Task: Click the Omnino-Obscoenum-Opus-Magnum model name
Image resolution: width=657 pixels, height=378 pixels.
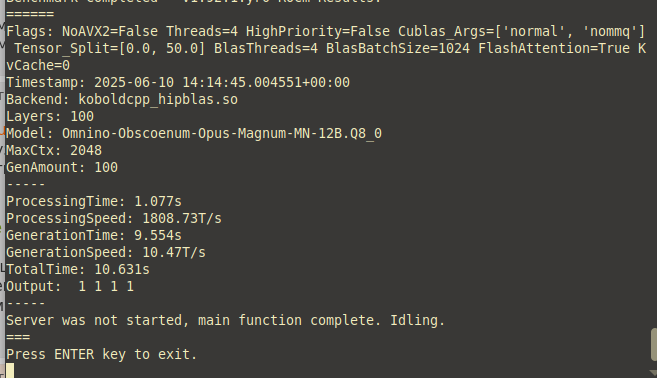Action: point(222,134)
